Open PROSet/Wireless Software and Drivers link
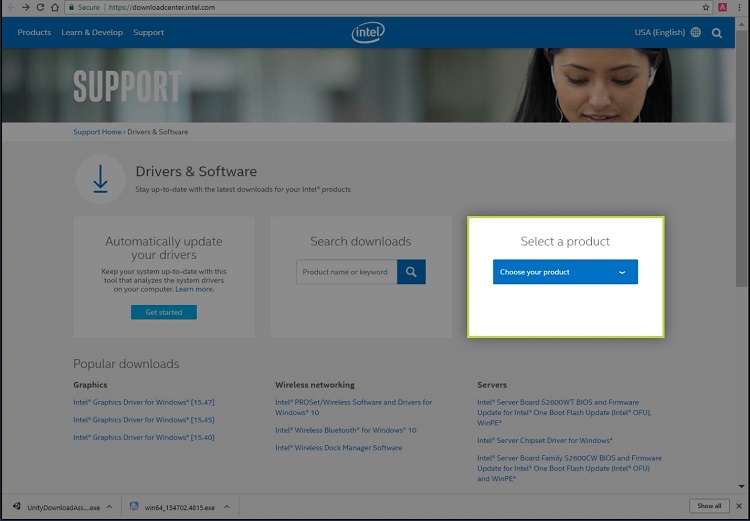 pyautogui.click(x=353, y=407)
